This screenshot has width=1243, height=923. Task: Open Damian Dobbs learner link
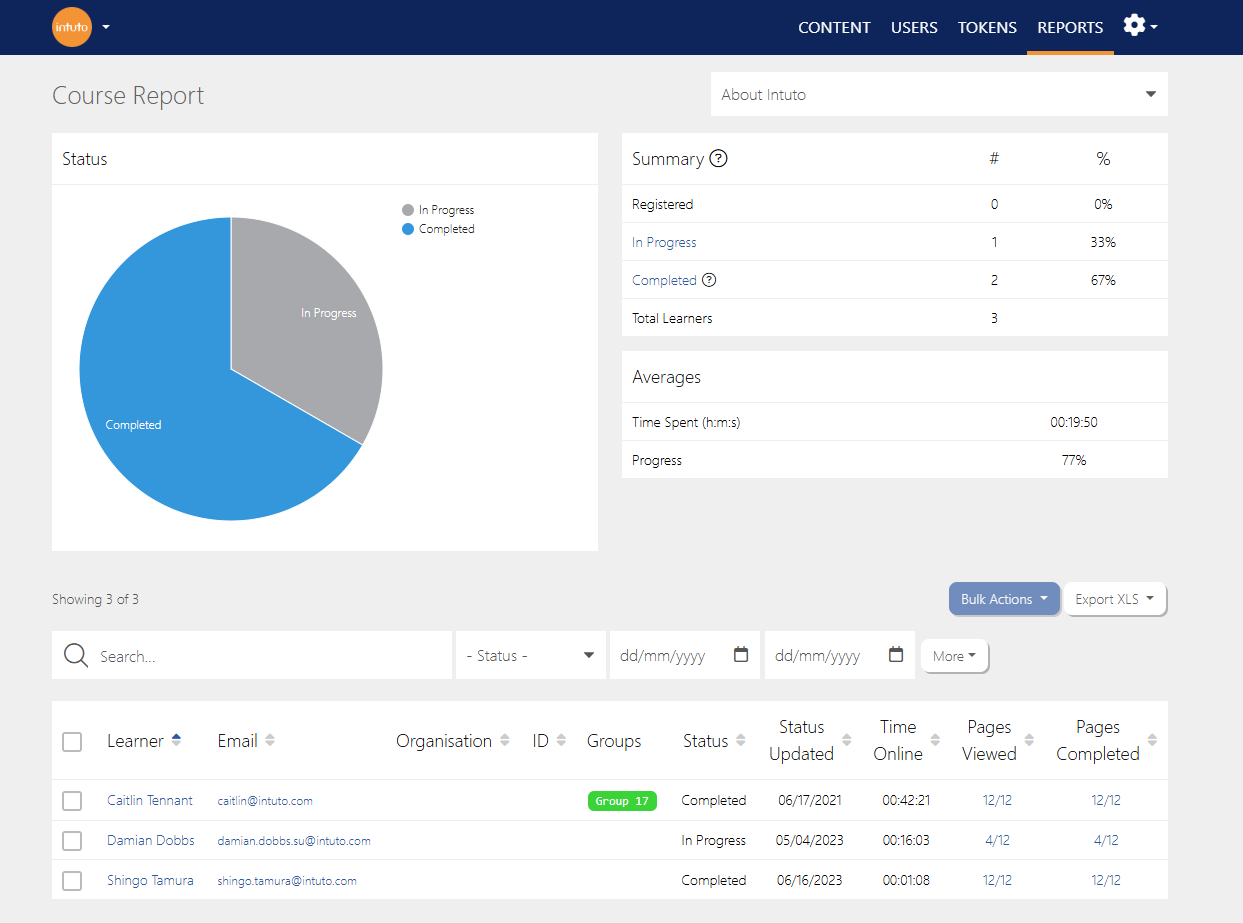151,840
